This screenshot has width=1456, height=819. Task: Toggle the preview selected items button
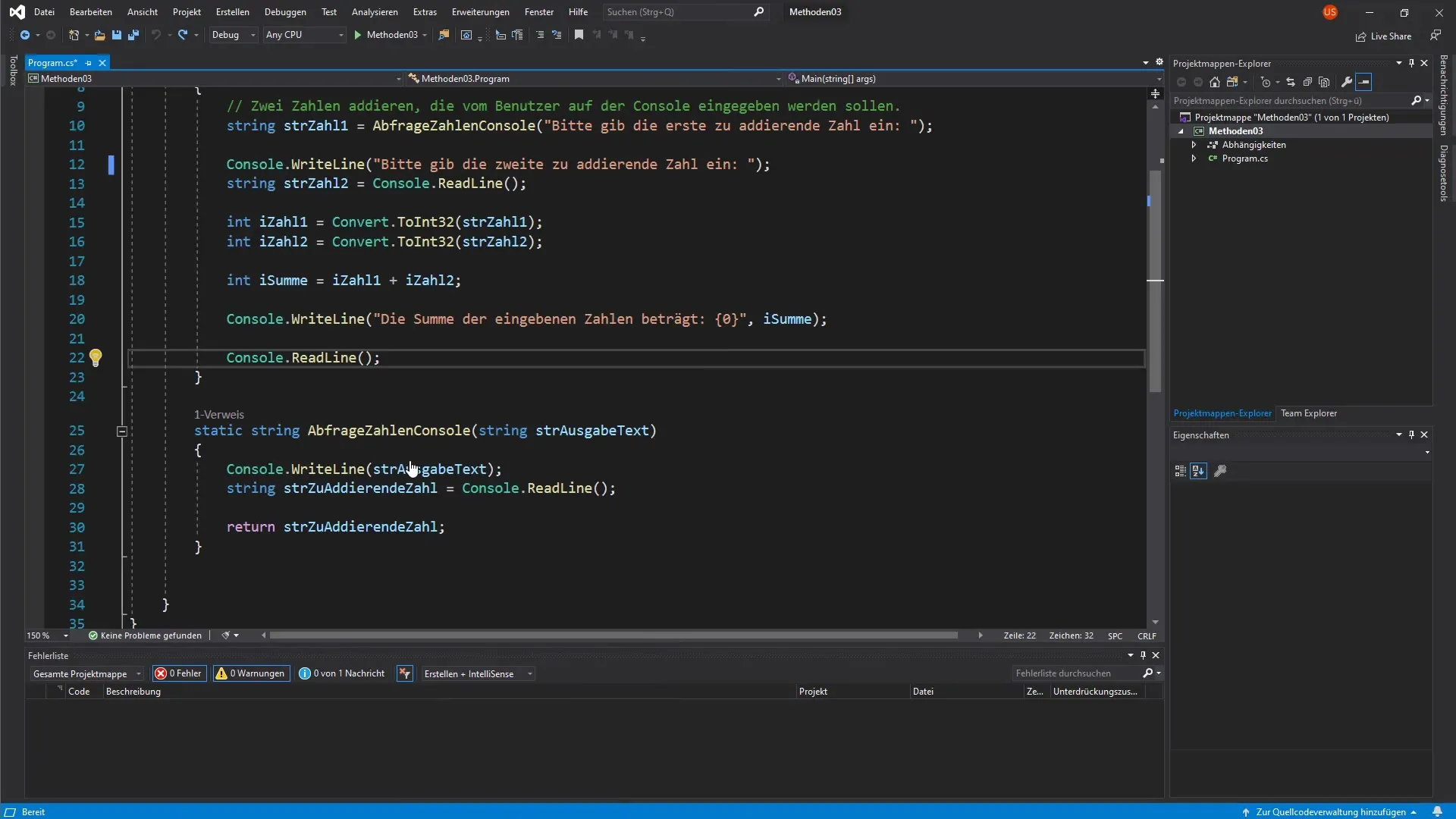pos(1363,82)
